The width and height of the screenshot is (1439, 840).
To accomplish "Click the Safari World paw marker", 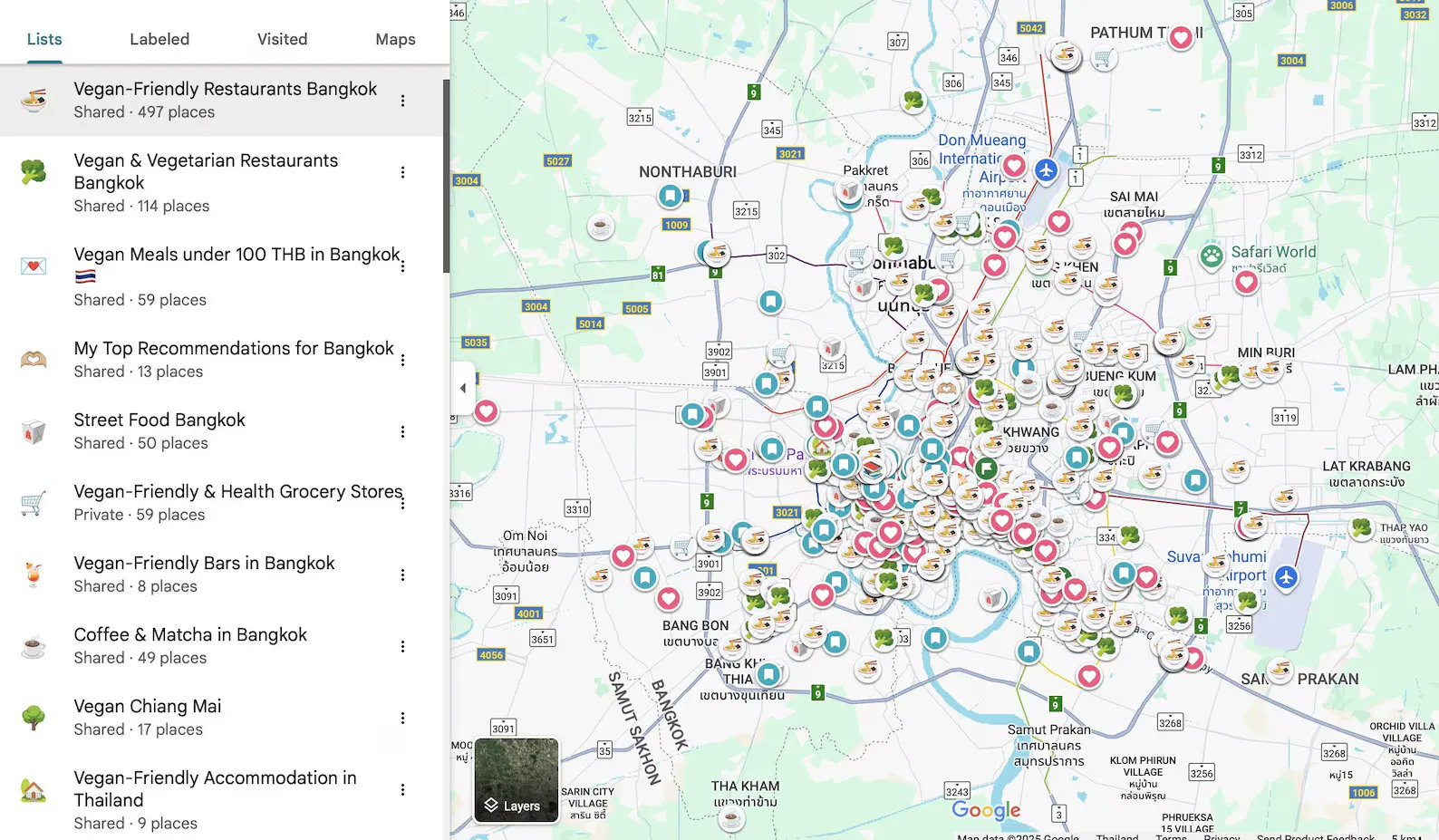I will point(1212,256).
